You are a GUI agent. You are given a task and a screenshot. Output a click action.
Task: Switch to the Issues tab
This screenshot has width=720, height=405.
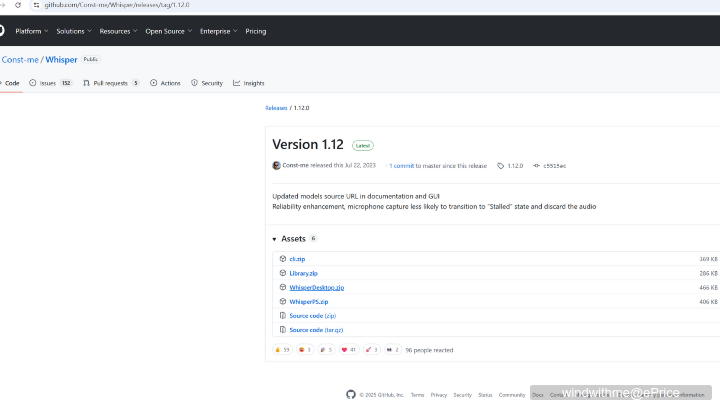coord(50,83)
